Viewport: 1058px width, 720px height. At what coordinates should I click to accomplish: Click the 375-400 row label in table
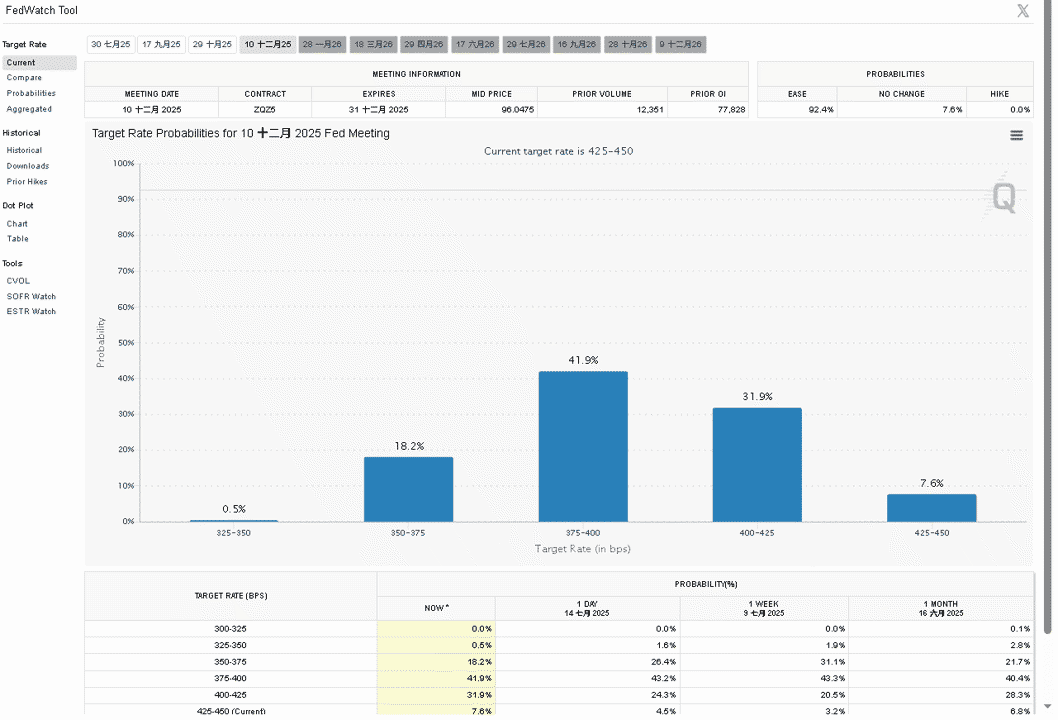pyautogui.click(x=230, y=678)
